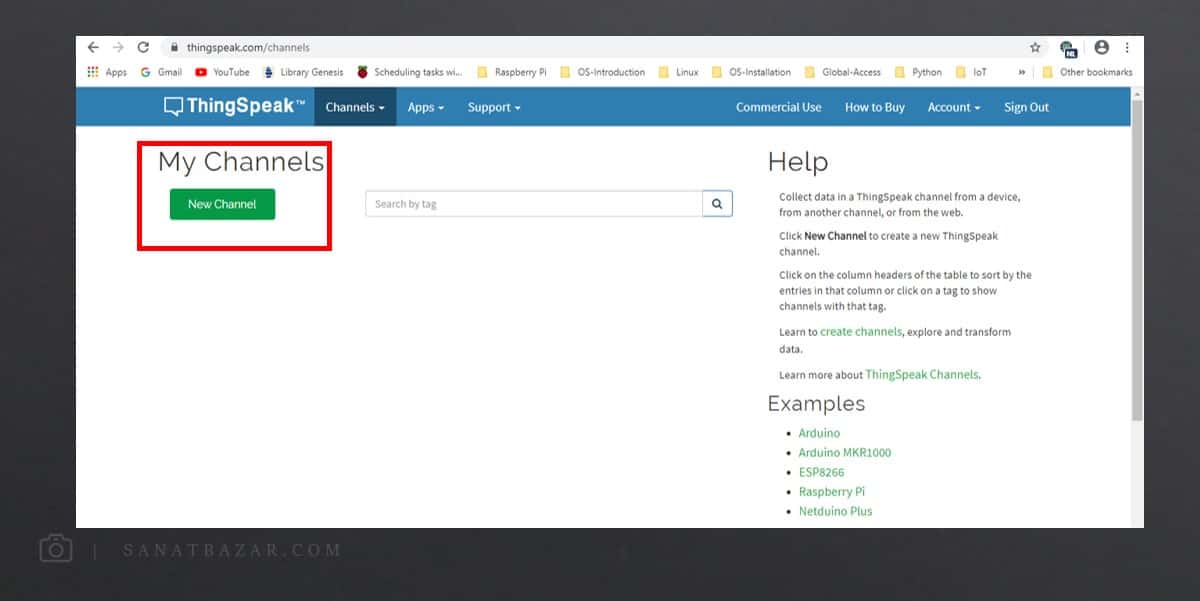This screenshot has height=601, width=1200.
Task: Reload the page with the refresh icon
Action: click(x=143, y=47)
